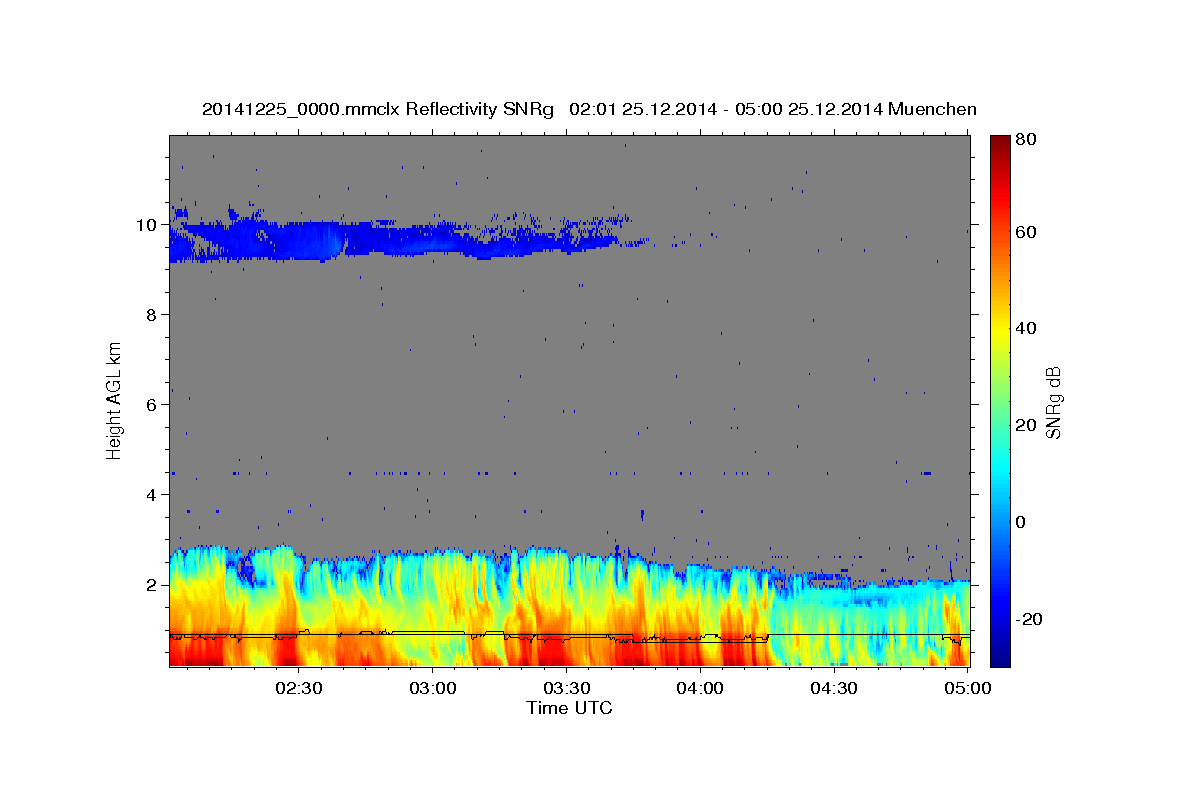This screenshot has height=800, width=1200.
Task: Click the plot title text starting with 20141225_0000.mmclx
Action: [x=589, y=109]
